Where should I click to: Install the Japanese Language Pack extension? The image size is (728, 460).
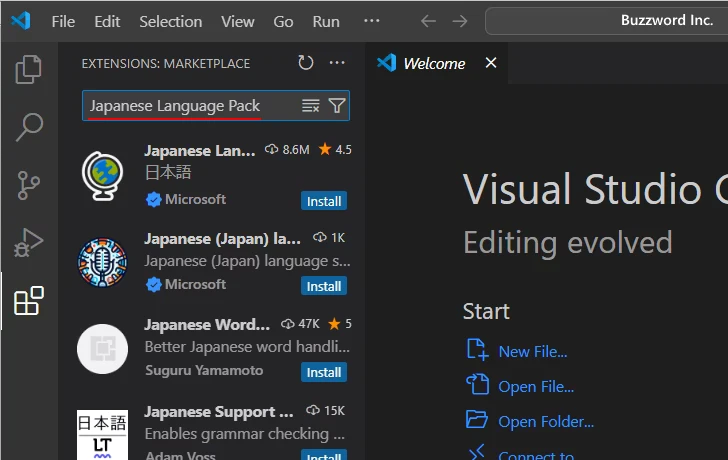pyautogui.click(x=323, y=201)
